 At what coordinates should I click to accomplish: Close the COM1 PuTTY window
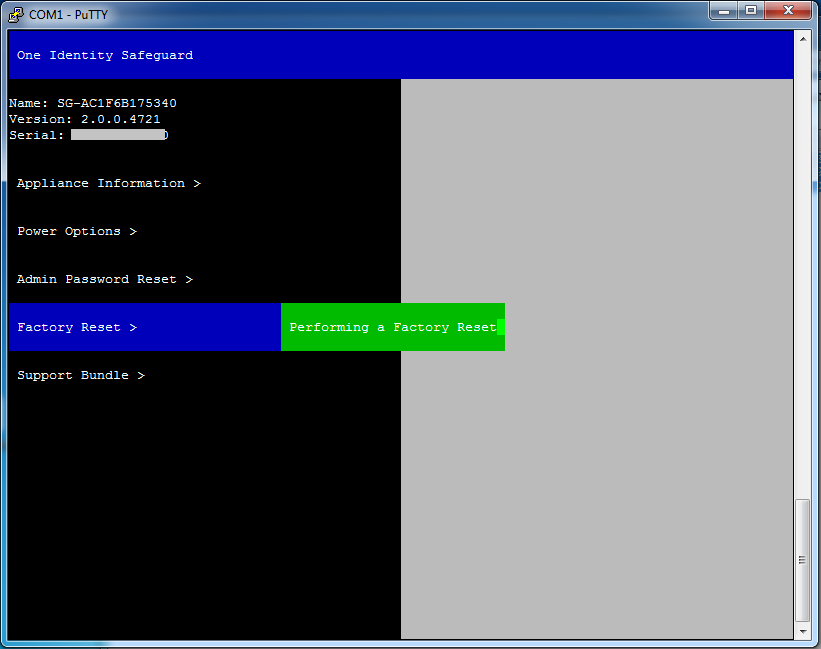pyautogui.click(x=788, y=10)
